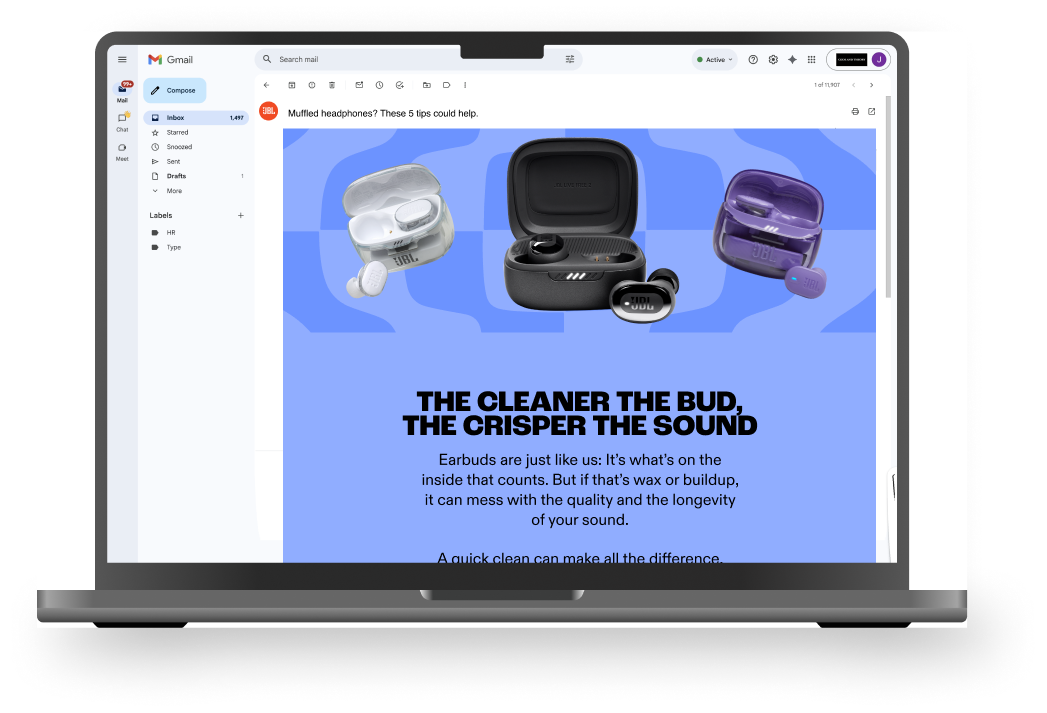Open Settings gear icon
The height and width of the screenshot is (713, 1047).
[773, 59]
